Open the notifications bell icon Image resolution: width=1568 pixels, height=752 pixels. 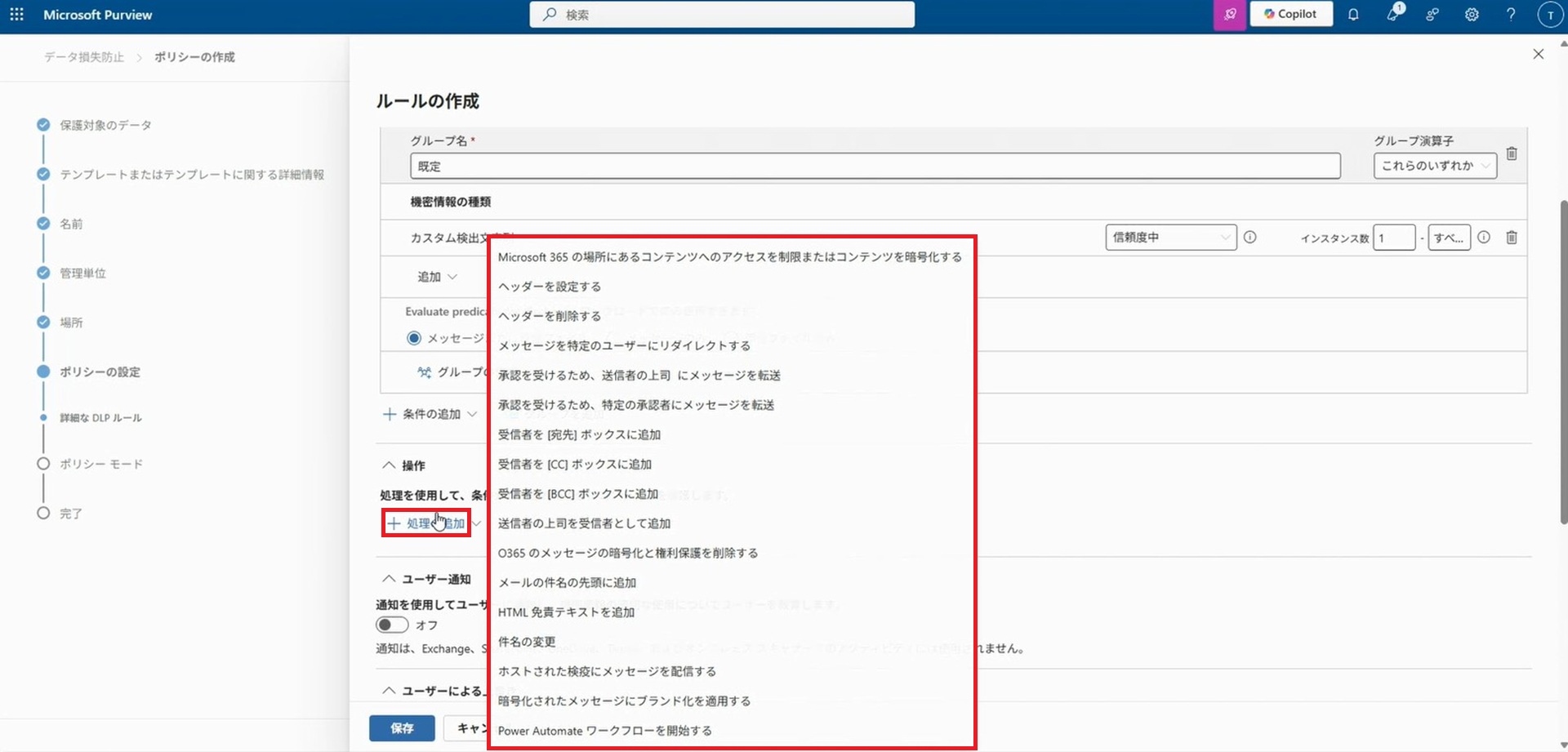(x=1353, y=15)
